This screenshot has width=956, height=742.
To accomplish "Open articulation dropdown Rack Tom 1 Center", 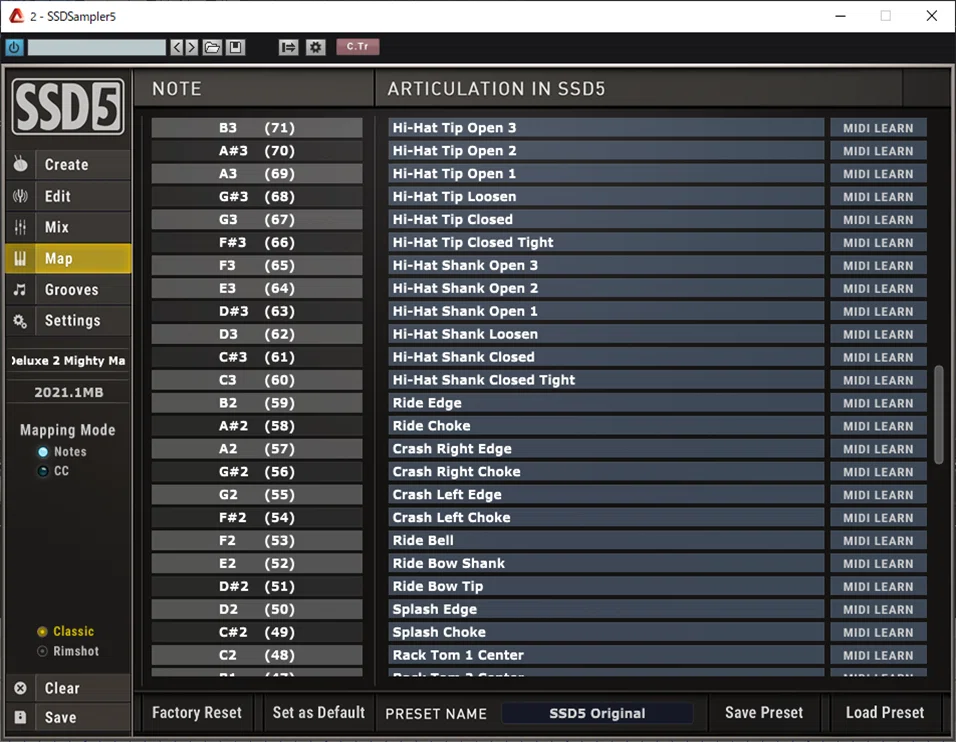I will coord(606,655).
